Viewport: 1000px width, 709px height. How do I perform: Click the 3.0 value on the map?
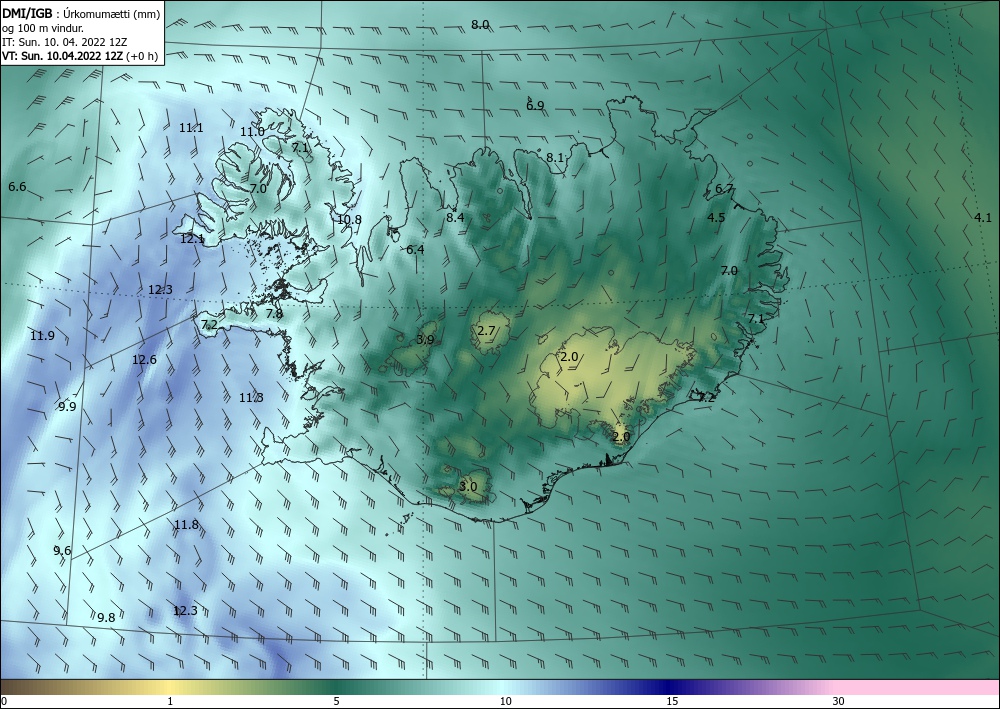(468, 487)
